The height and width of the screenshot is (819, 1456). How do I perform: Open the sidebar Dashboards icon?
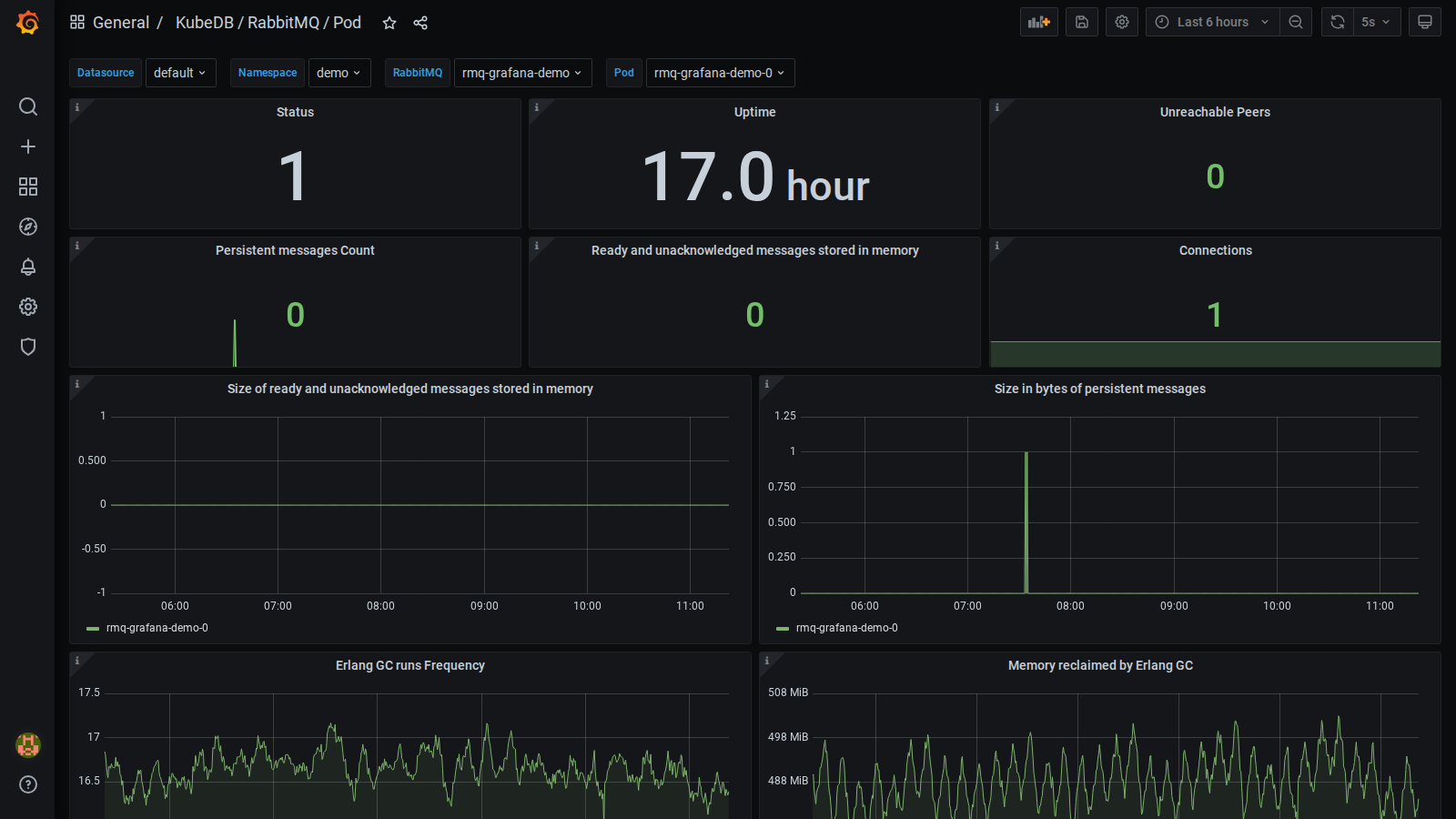[28, 187]
